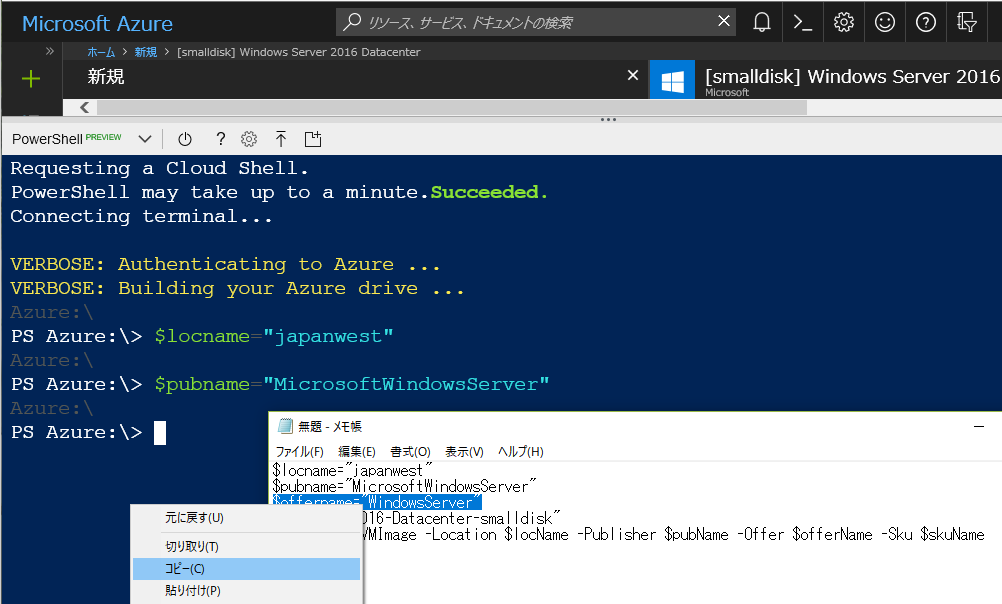
Task: Restart Cloud Shell with the power icon
Action: tap(185, 139)
